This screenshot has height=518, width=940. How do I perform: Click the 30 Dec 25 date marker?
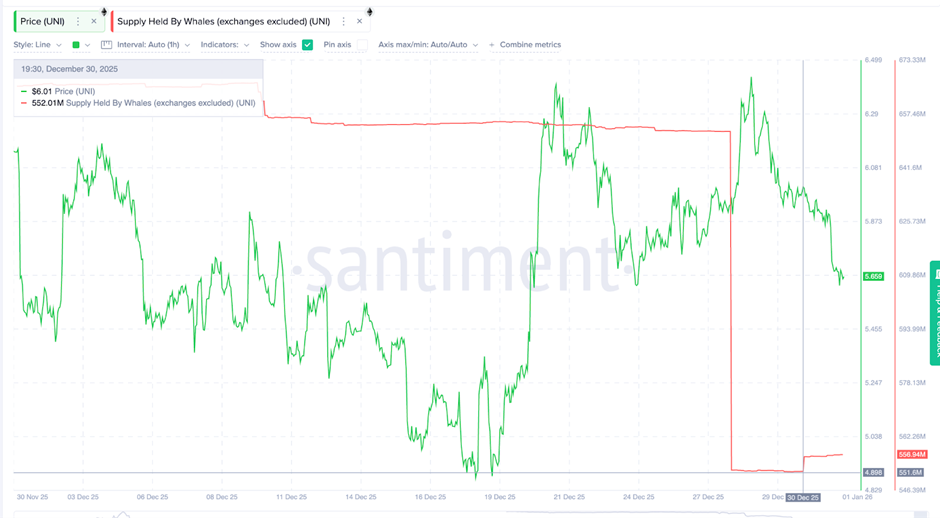pyautogui.click(x=803, y=497)
